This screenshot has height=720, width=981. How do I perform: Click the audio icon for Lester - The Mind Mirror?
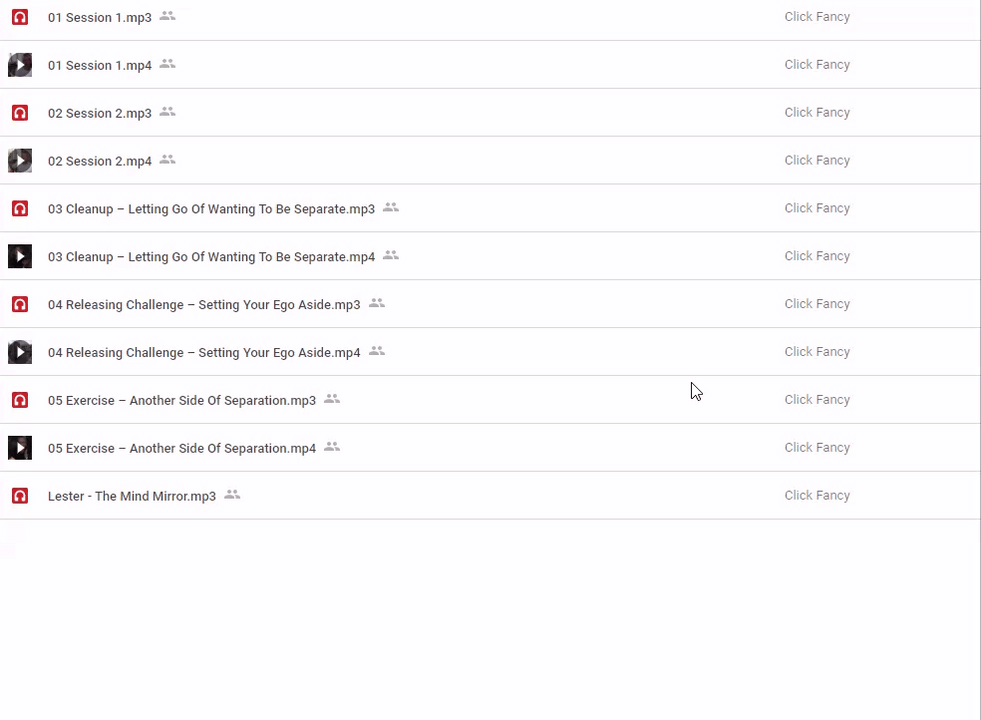point(20,496)
